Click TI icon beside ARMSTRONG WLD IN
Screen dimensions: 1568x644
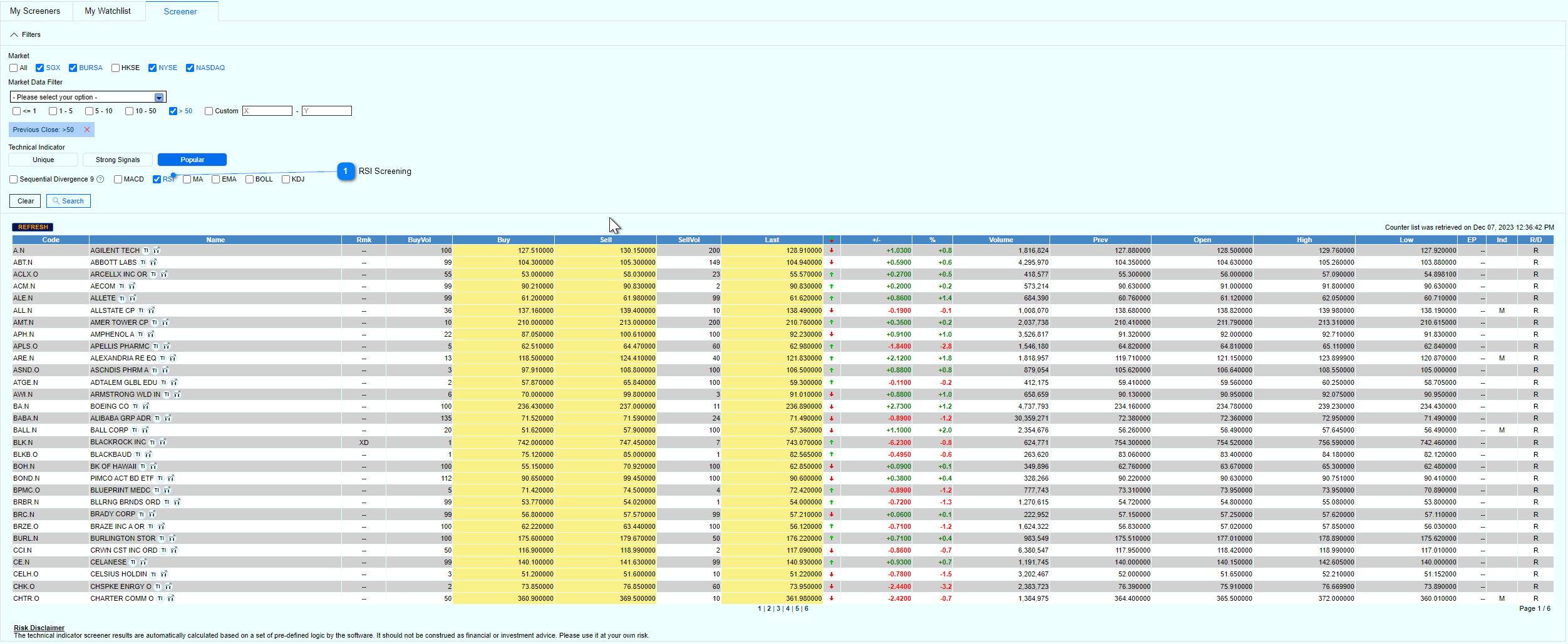pos(167,394)
